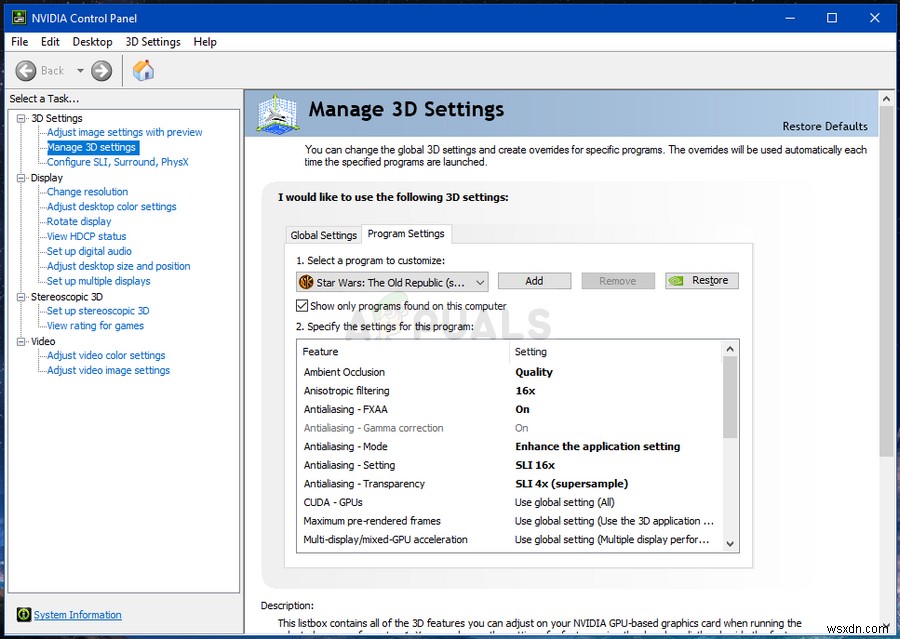
Task: Click the Forward navigation arrow
Action: (x=100, y=70)
